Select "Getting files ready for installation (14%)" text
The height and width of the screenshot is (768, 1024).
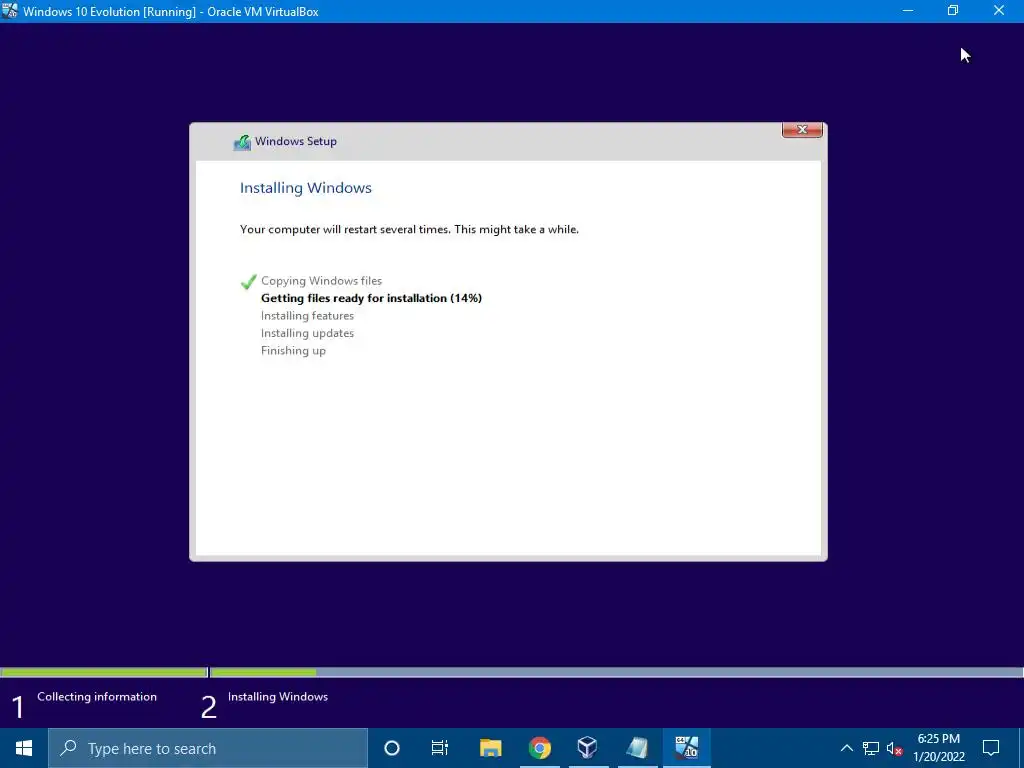pos(371,298)
